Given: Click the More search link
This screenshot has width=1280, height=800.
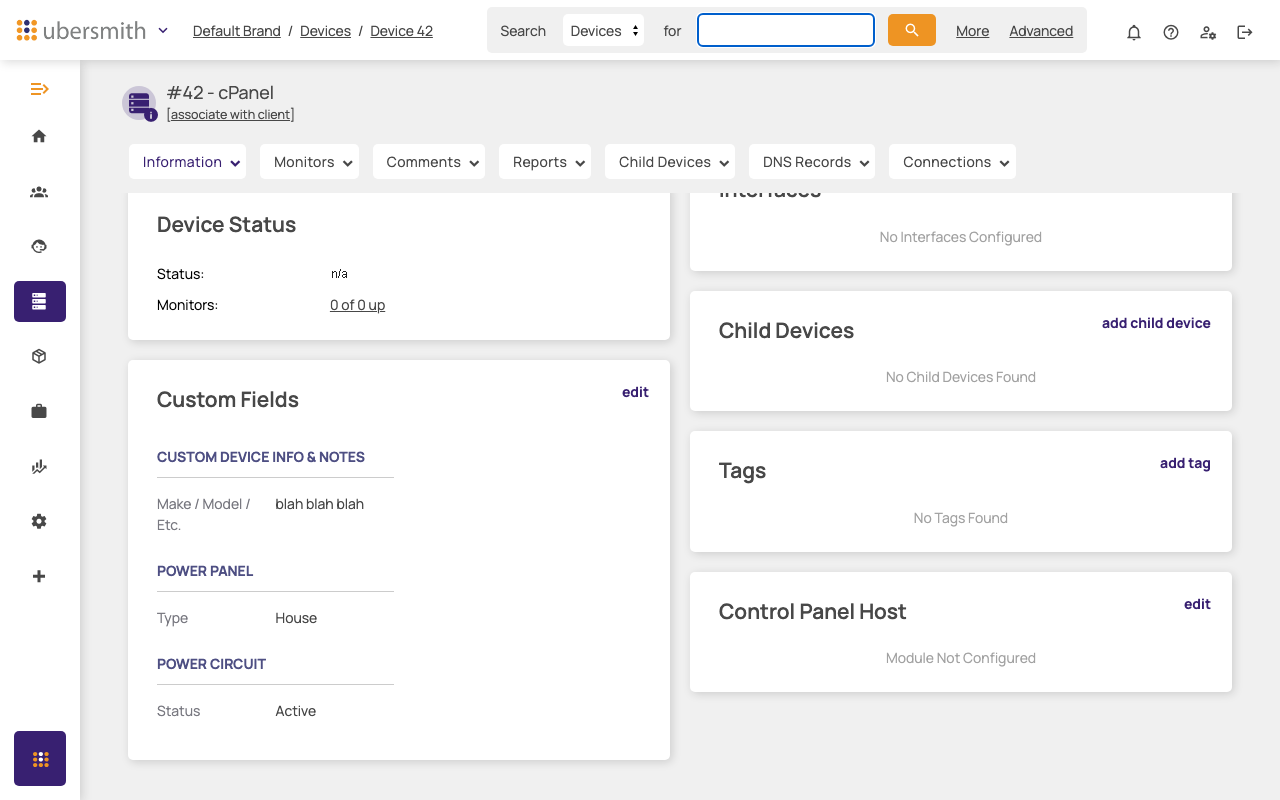Looking at the screenshot, I should pos(972,31).
